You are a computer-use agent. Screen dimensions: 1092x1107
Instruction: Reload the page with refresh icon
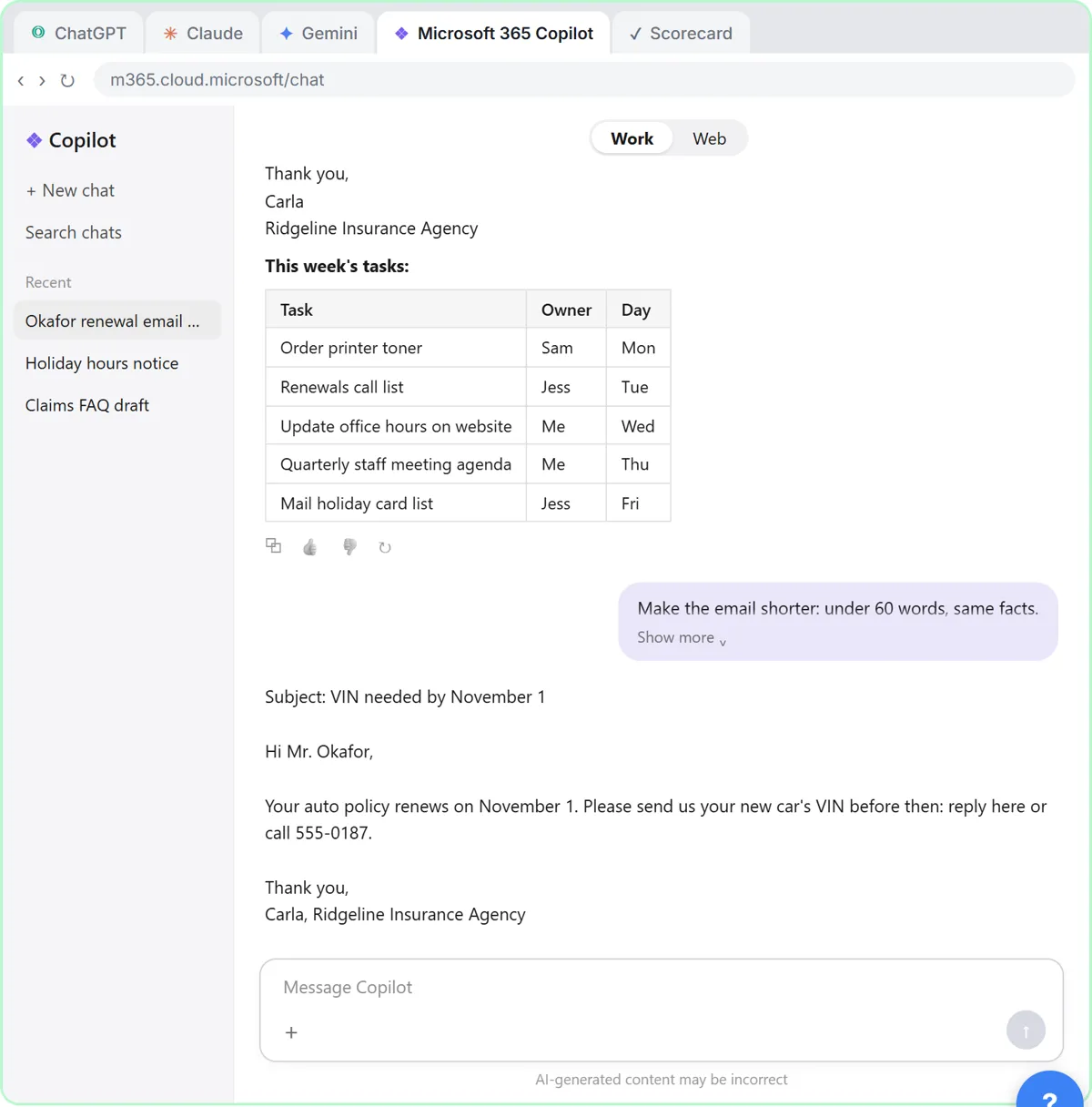pyautogui.click(x=67, y=80)
